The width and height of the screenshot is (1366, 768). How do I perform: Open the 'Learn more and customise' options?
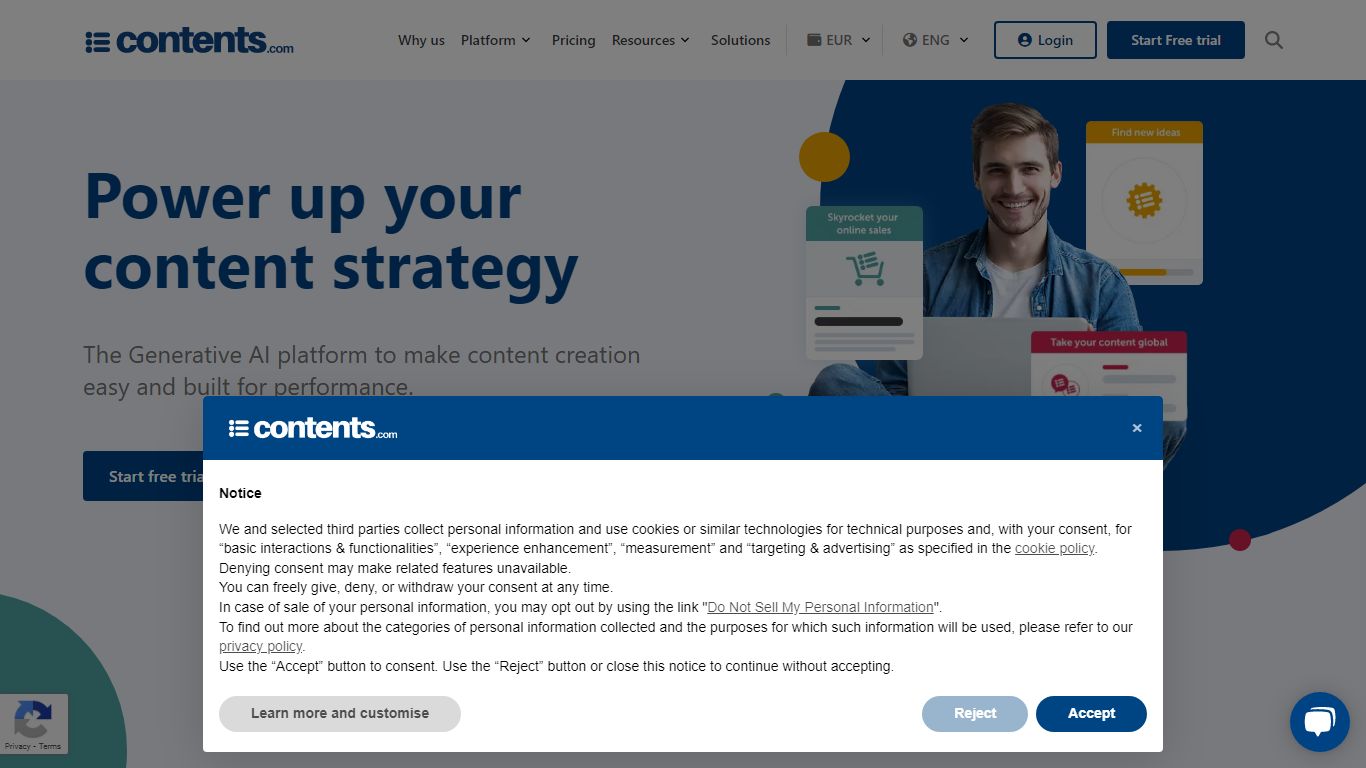click(339, 713)
